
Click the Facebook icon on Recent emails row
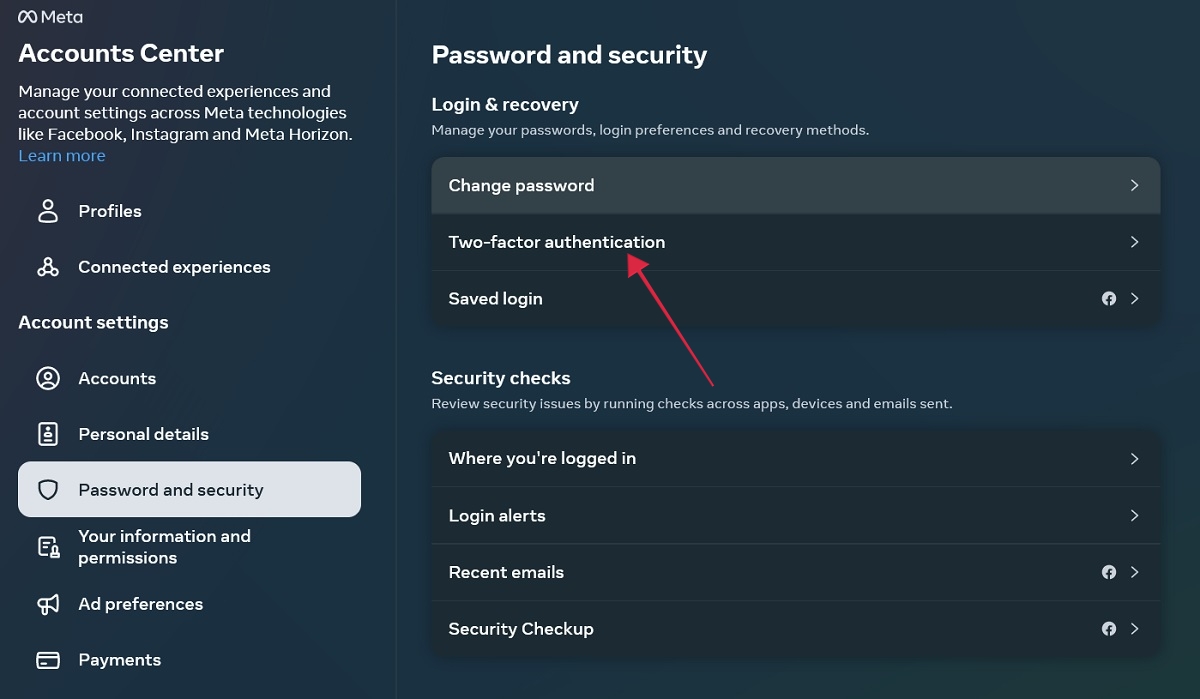click(1109, 572)
